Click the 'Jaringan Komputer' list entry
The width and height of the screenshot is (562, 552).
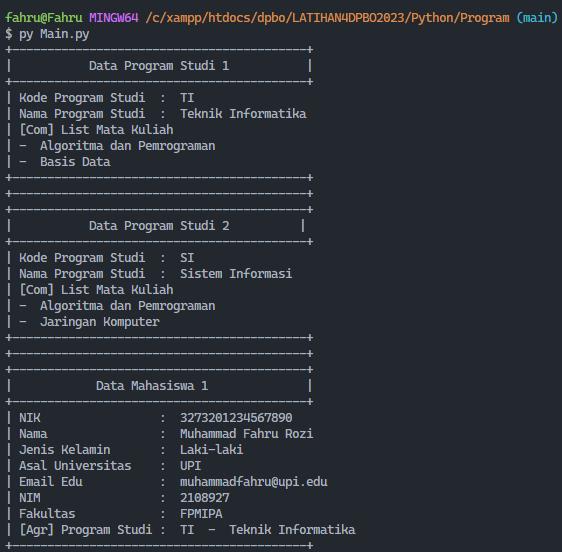(100, 322)
